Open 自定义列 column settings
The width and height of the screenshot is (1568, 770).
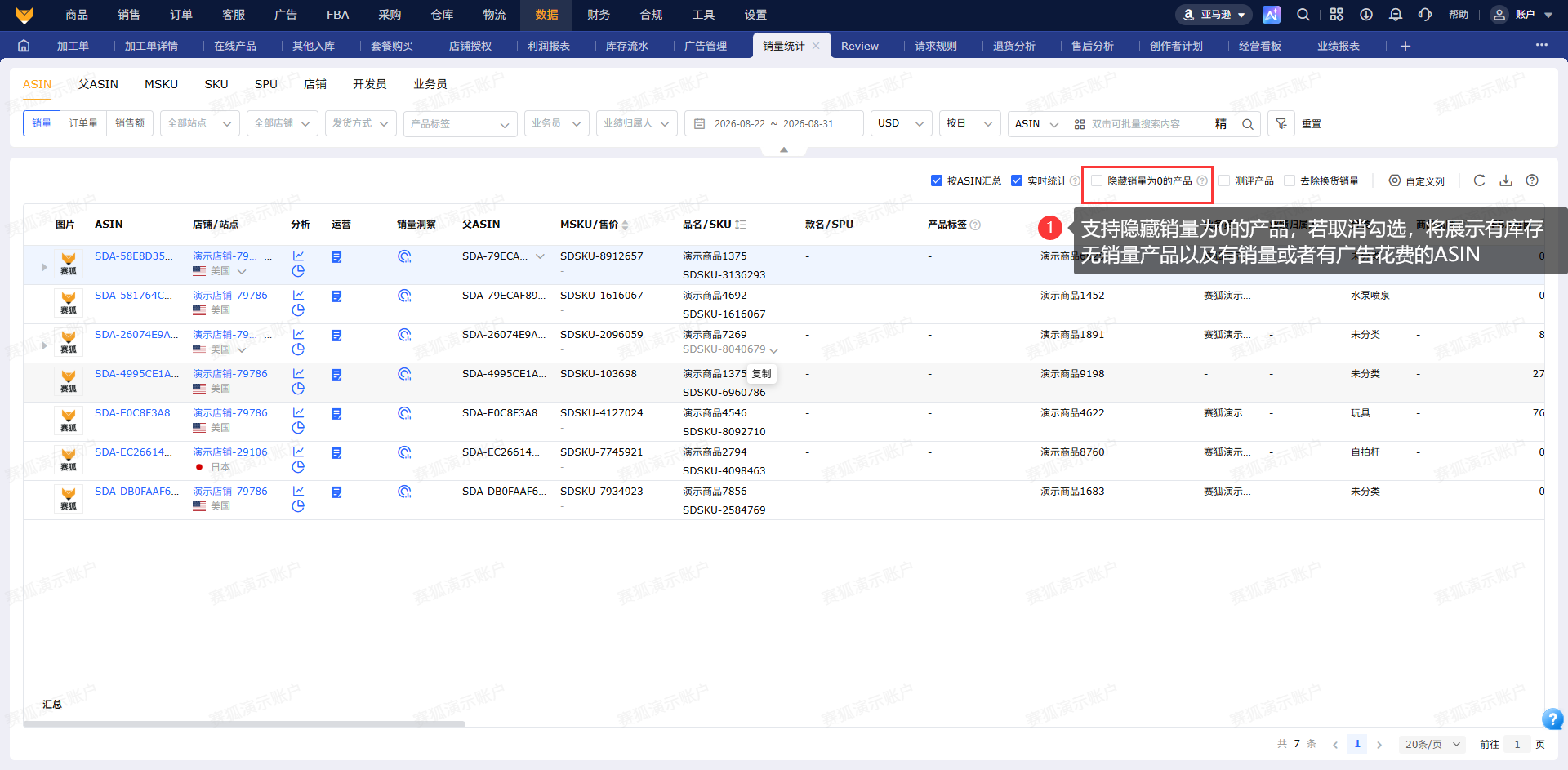click(1417, 180)
